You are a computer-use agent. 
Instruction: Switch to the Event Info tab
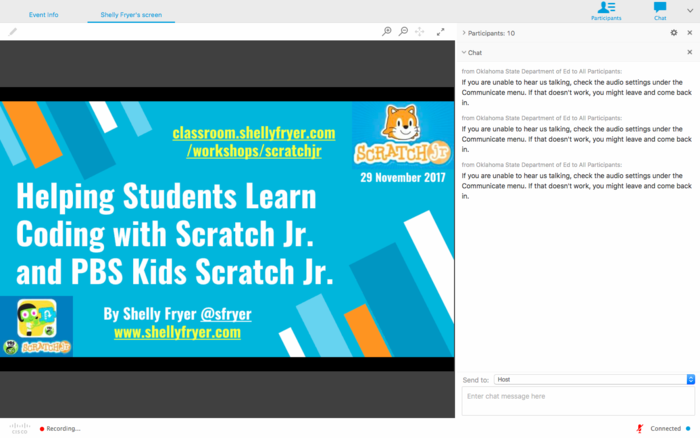pos(42,16)
